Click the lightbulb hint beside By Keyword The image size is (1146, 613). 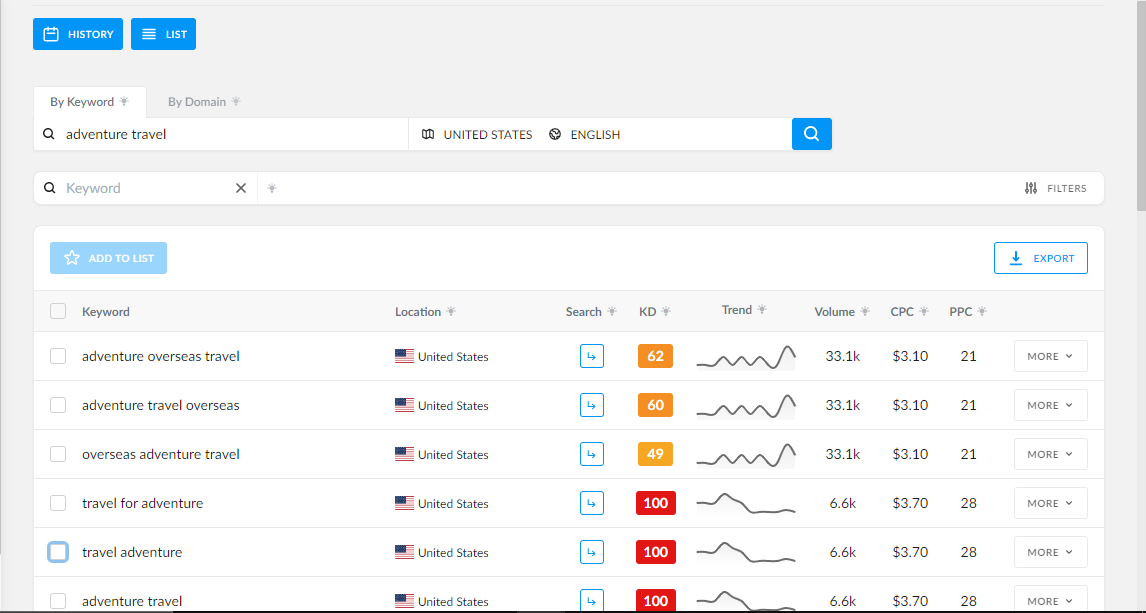tap(124, 102)
